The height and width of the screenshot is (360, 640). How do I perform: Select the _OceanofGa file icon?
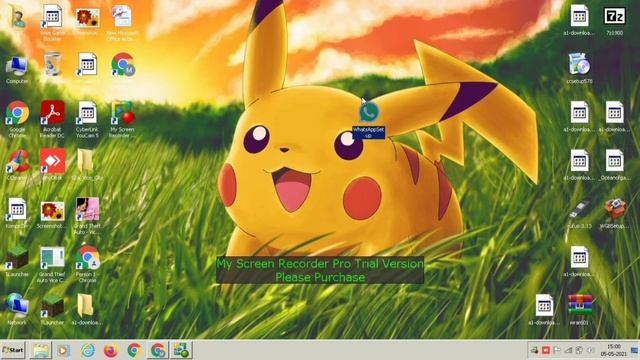click(x=614, y=164)
